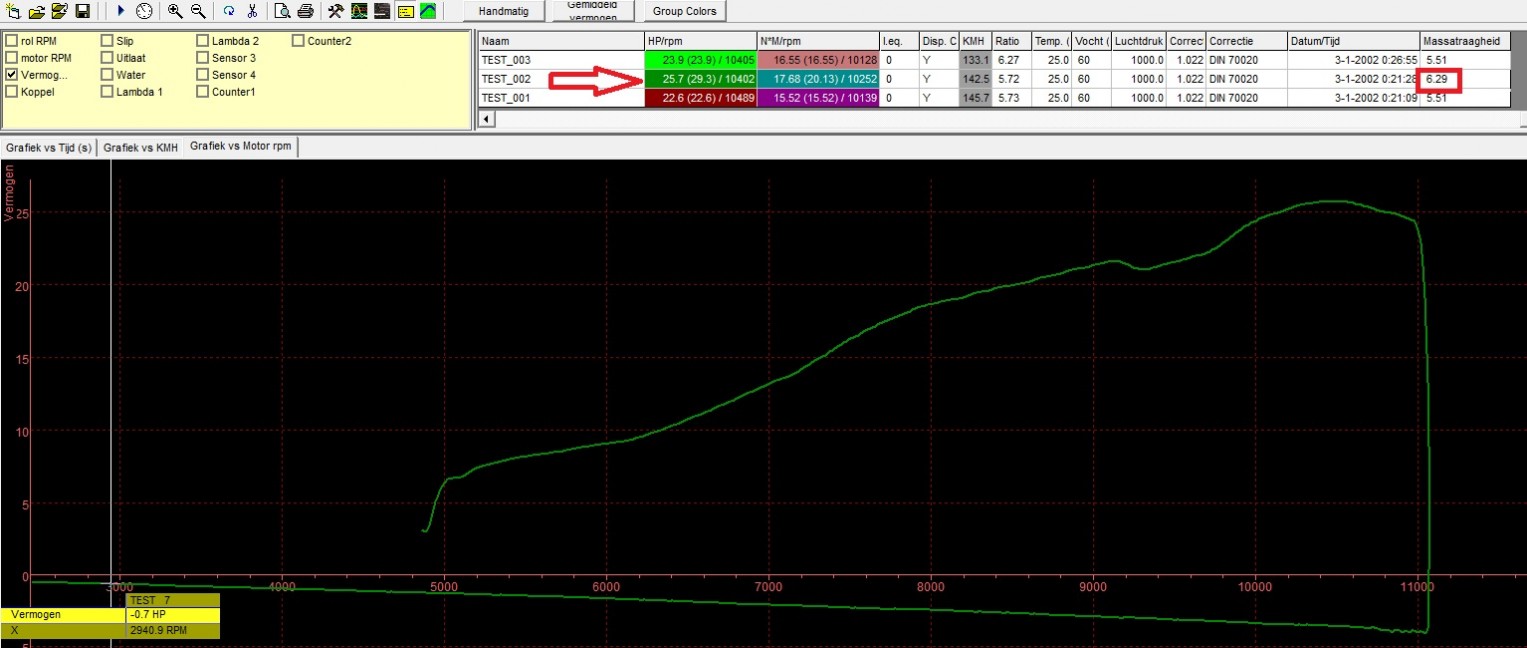Screen dimensions: 1527x648
Task: Switch to Grafiek vs KMH tab
Action: pos(140,147)
